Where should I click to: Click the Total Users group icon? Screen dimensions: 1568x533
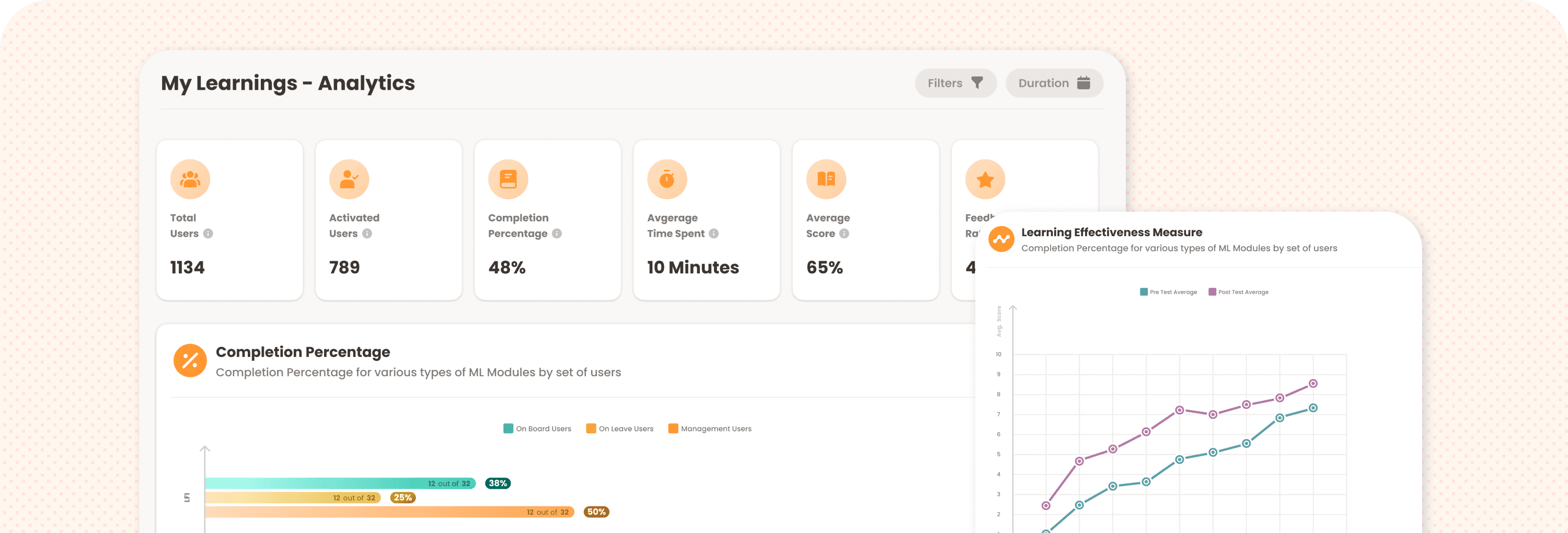[190, 179]
